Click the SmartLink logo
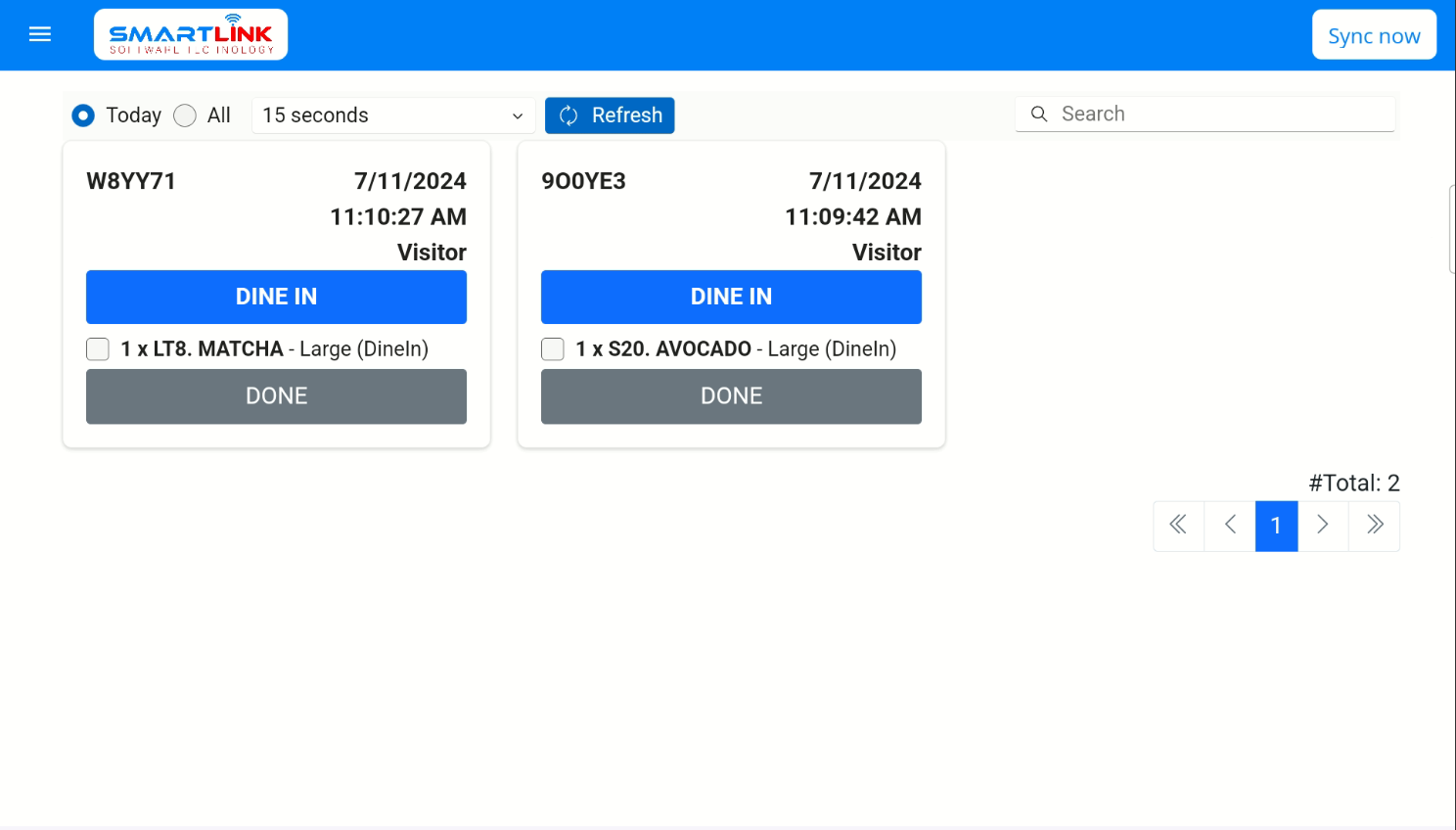 tap(191, 35)
